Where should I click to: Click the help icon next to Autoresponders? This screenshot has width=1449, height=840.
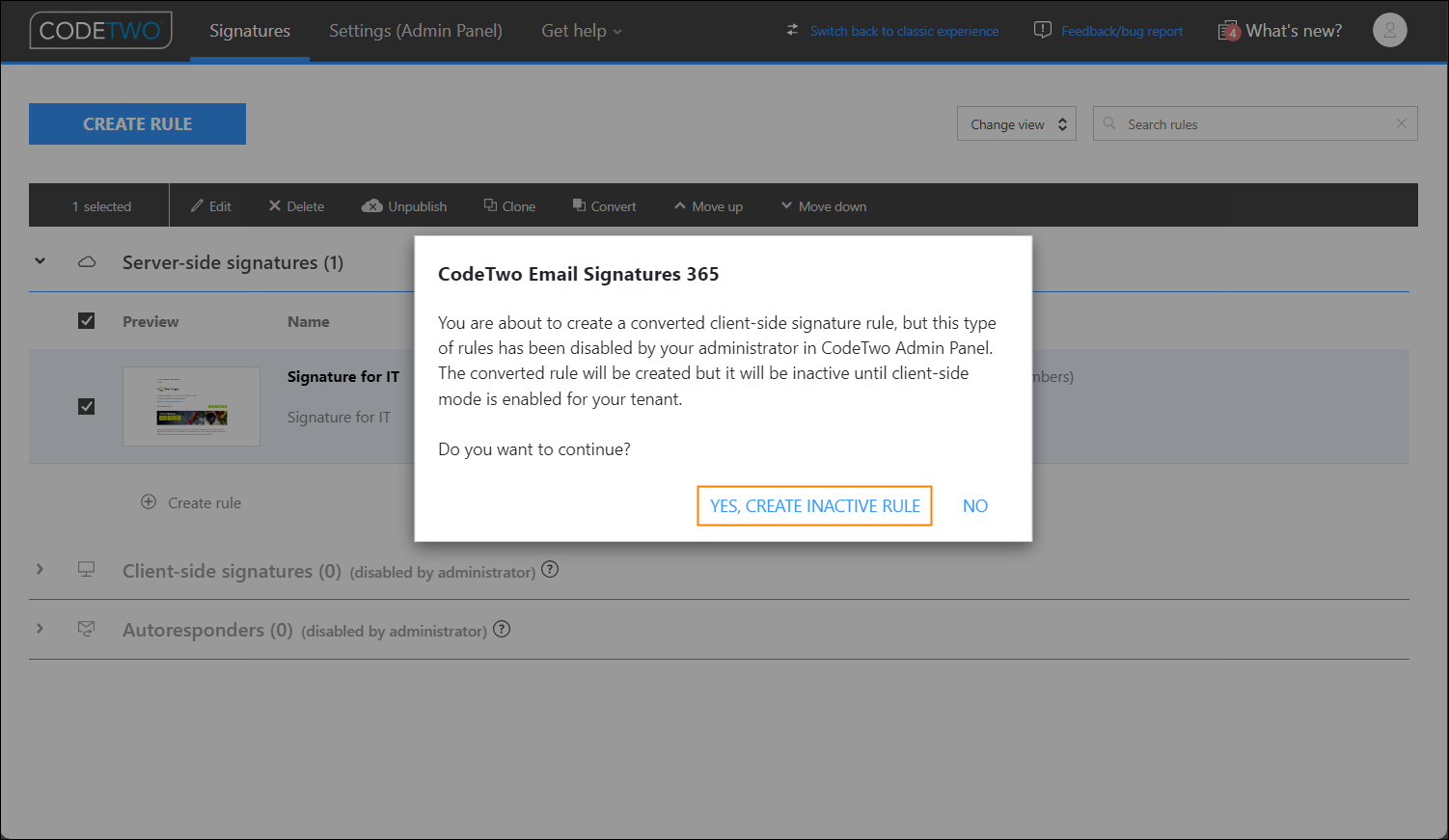coord(502,629)
